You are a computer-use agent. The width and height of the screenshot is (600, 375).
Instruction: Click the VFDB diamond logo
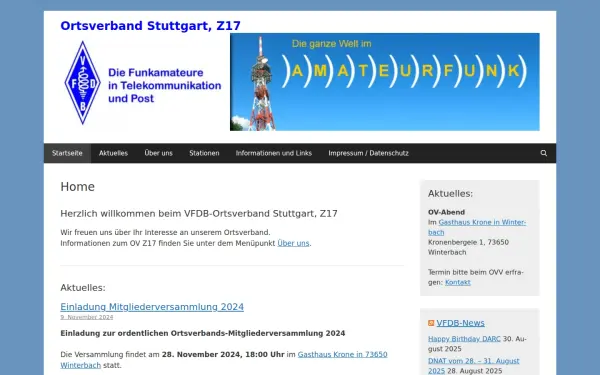[x=83, y=83]
